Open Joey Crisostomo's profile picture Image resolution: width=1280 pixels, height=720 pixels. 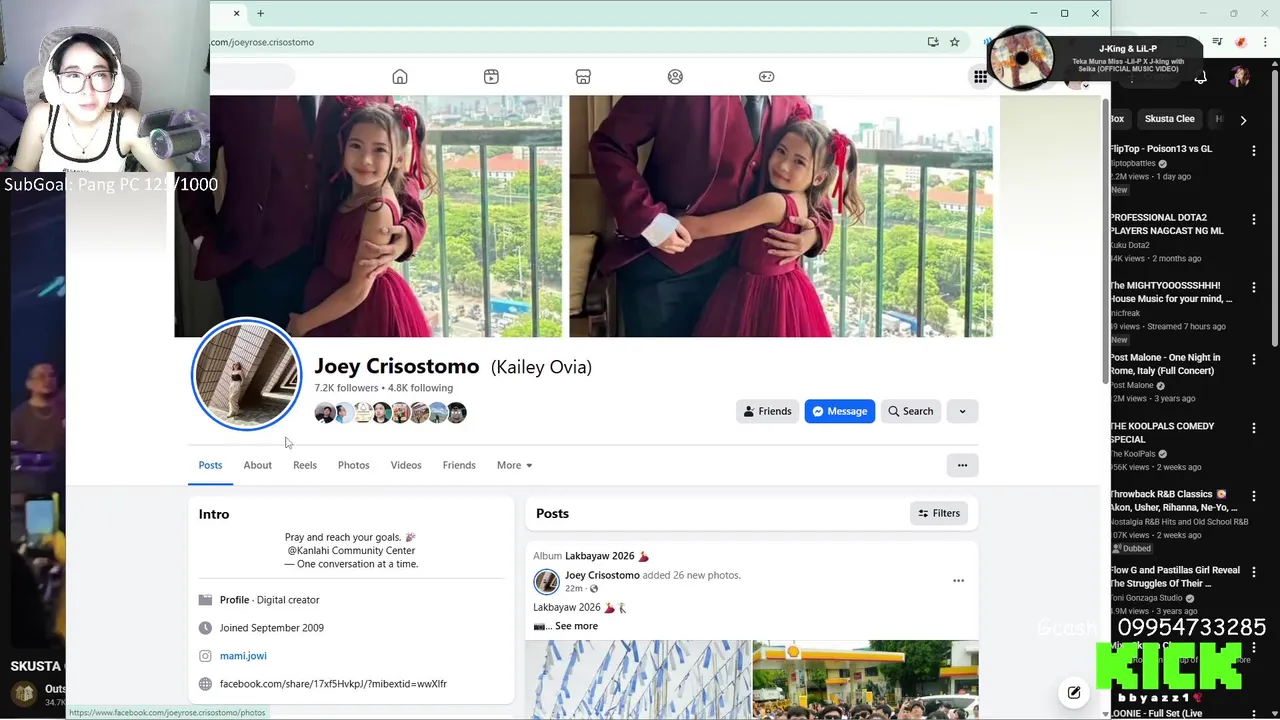pyautogui.click(x=246, y=375)
